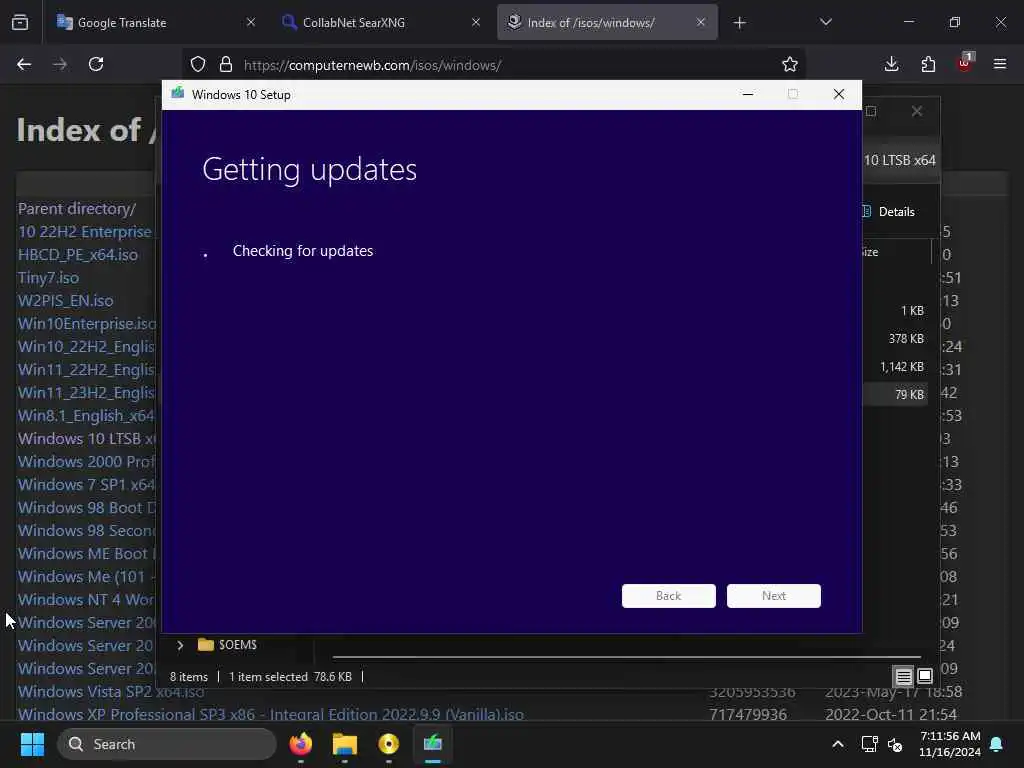Click Next in Windows 10 Setup

coord(773,596)
